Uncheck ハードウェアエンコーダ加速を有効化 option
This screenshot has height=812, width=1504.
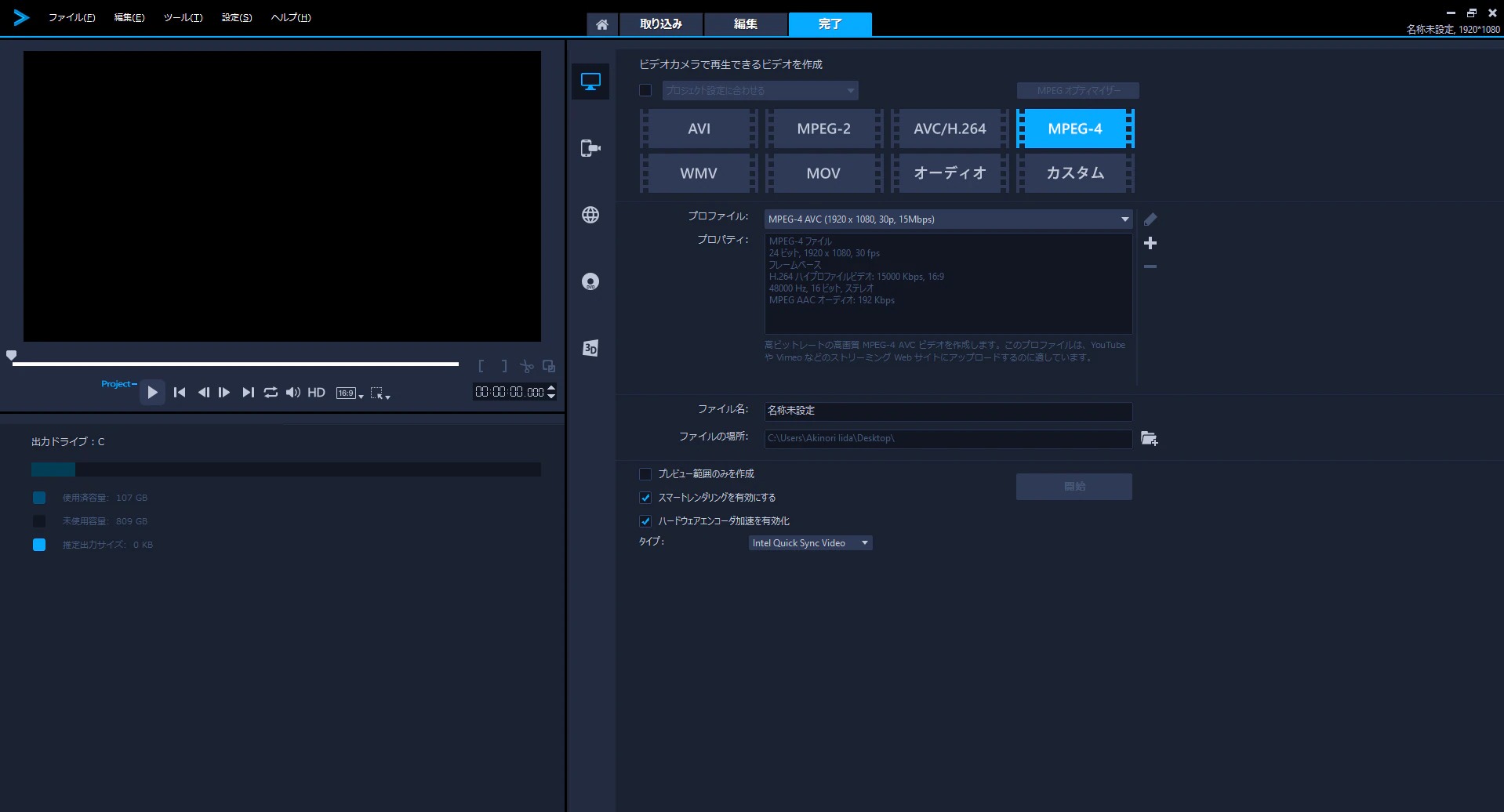click(645, 521)
